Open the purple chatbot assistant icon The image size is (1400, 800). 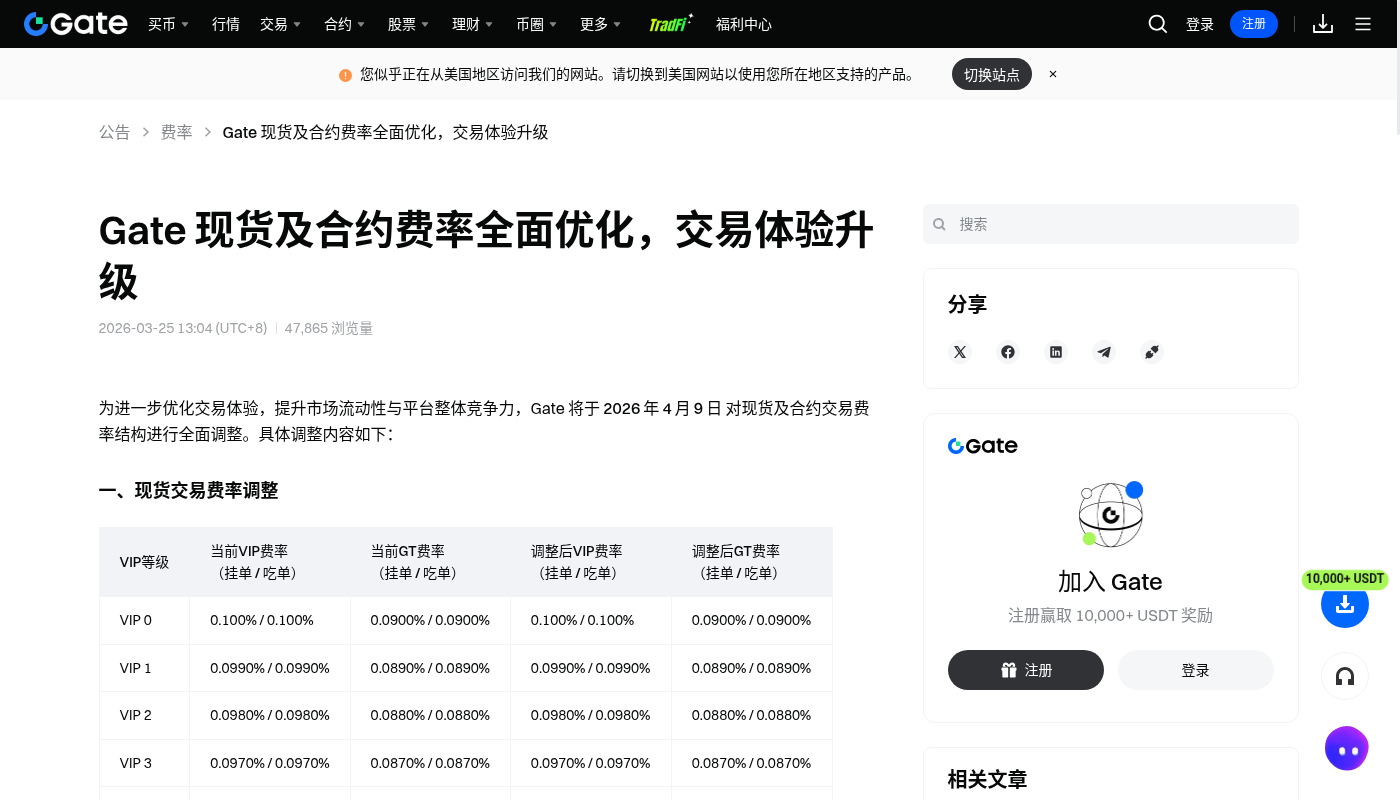click(1346, 749)
